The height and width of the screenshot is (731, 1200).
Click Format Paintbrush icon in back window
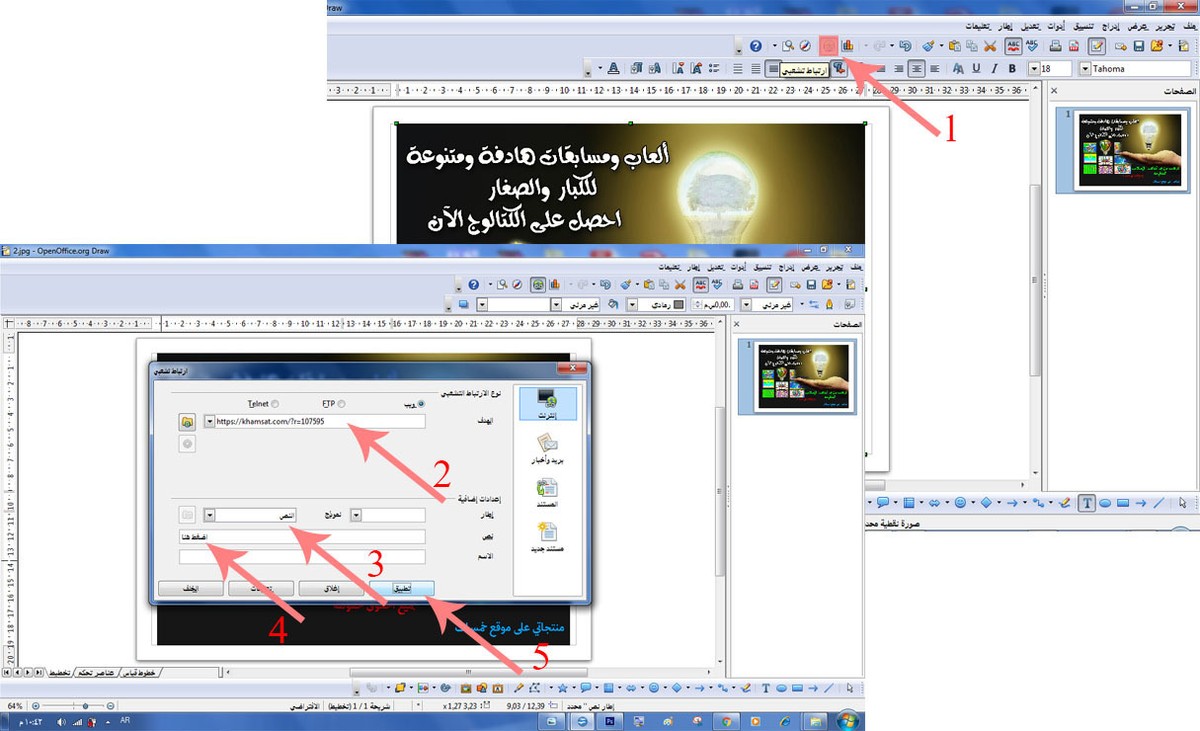(x=929, y=46)
